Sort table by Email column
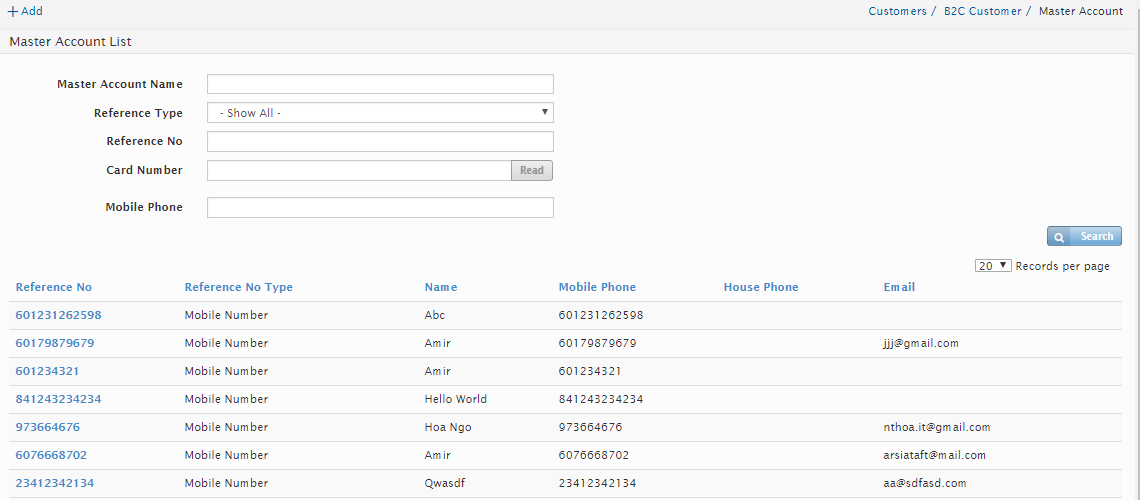The height and width of the screenshot is (500, 1140). click(899, 287)
